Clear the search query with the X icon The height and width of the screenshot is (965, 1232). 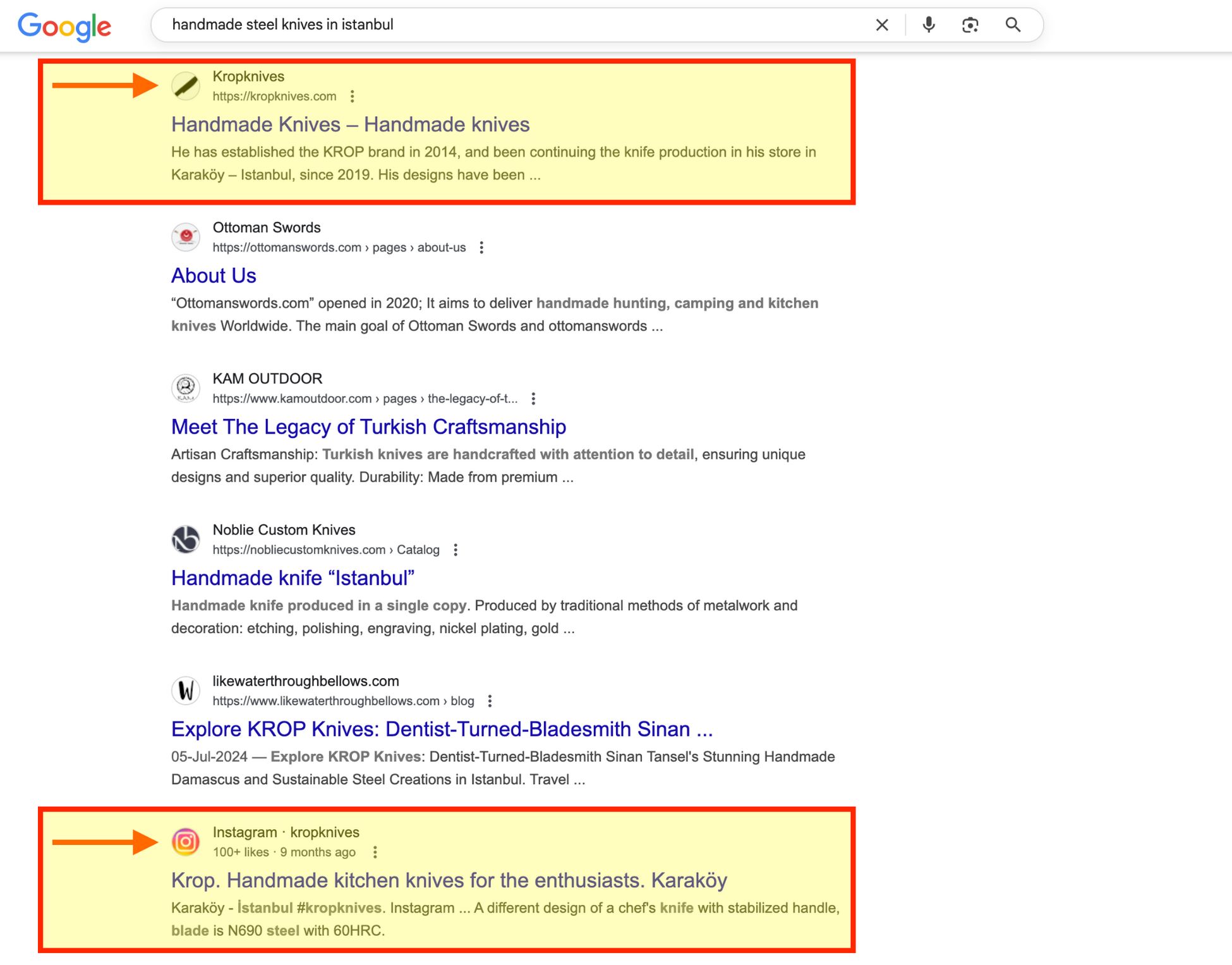point(882,25)
